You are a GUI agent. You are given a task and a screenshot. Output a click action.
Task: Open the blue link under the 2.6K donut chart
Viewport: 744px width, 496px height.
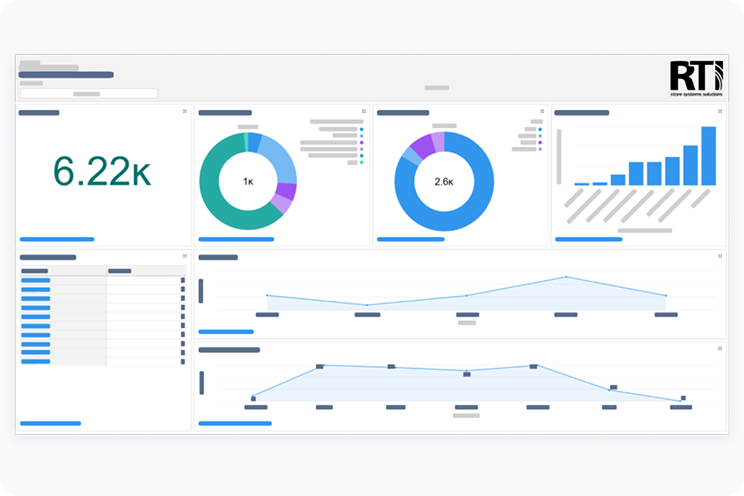[x=410, y=239]
